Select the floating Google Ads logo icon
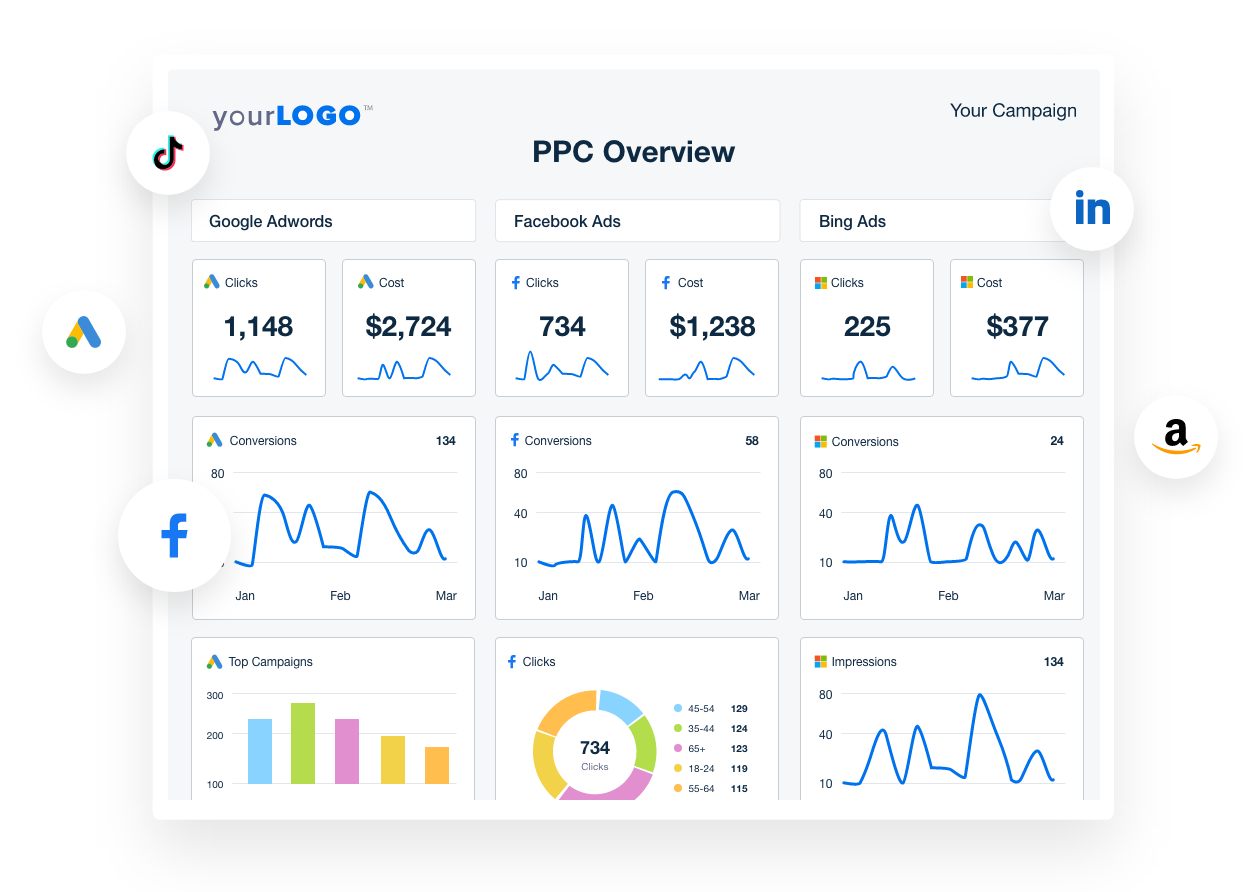The height and width of the screenshot is (892, 1248). (84, 332)
